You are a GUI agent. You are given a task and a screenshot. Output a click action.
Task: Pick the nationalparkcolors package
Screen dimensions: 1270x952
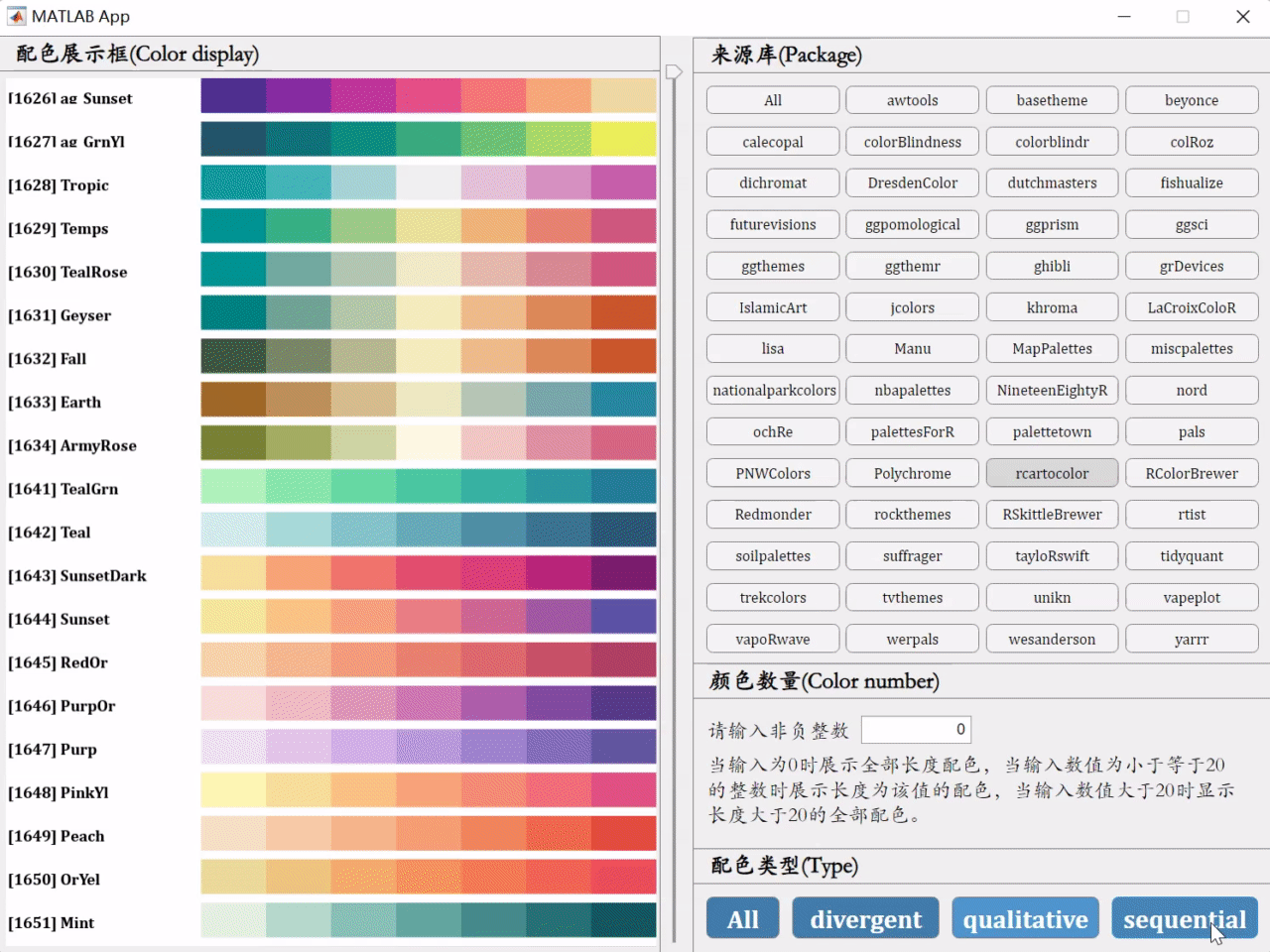[773, 391]
